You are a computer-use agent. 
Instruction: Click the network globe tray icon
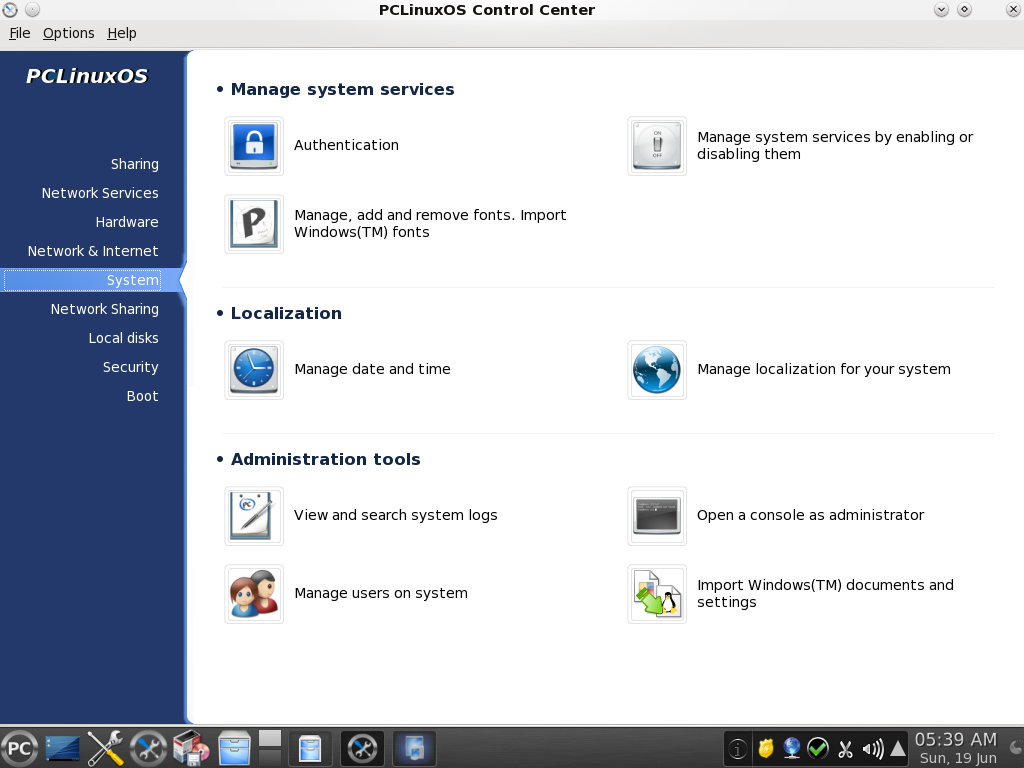(x=792, y=748)
